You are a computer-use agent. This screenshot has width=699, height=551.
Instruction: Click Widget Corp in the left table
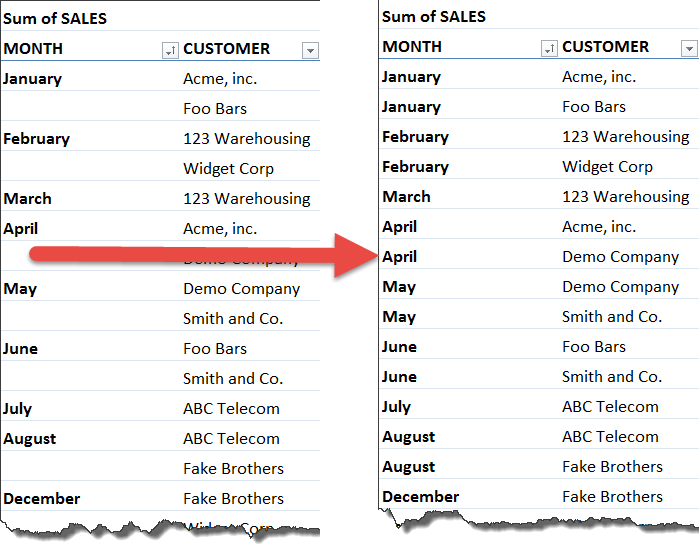(228, 169)
